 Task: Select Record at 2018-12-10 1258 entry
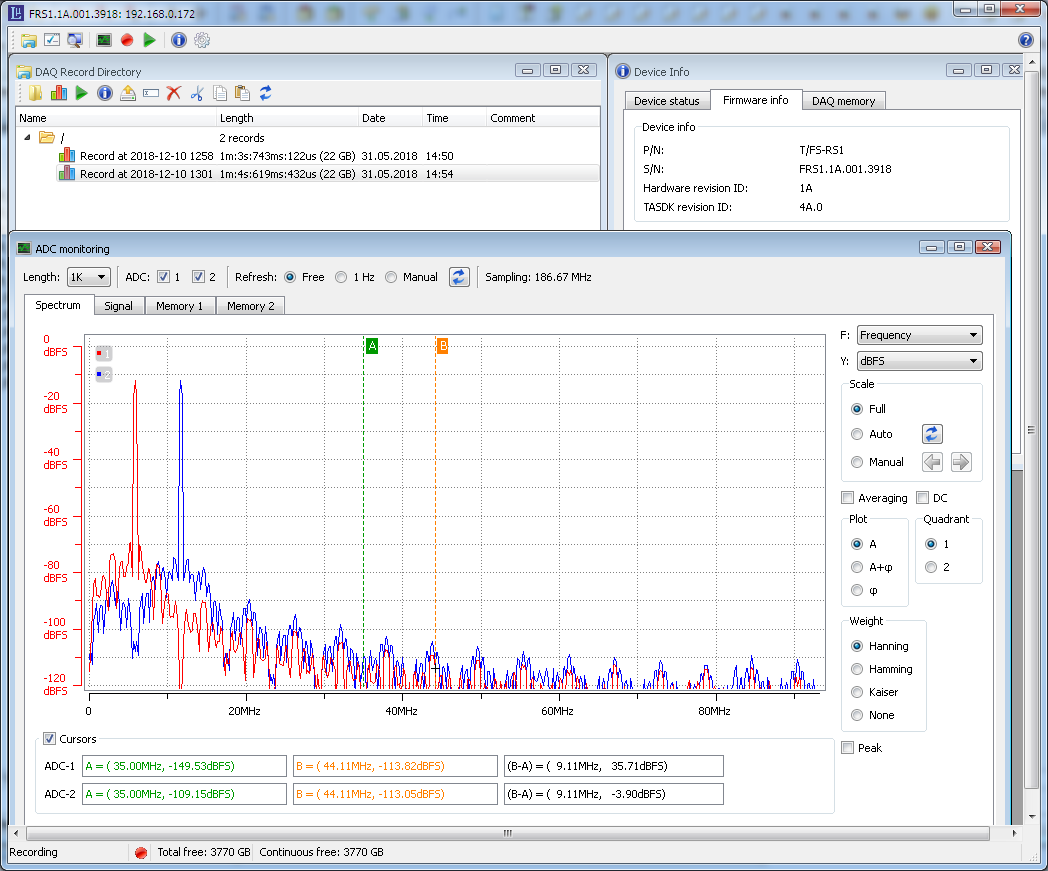point(146,156)
